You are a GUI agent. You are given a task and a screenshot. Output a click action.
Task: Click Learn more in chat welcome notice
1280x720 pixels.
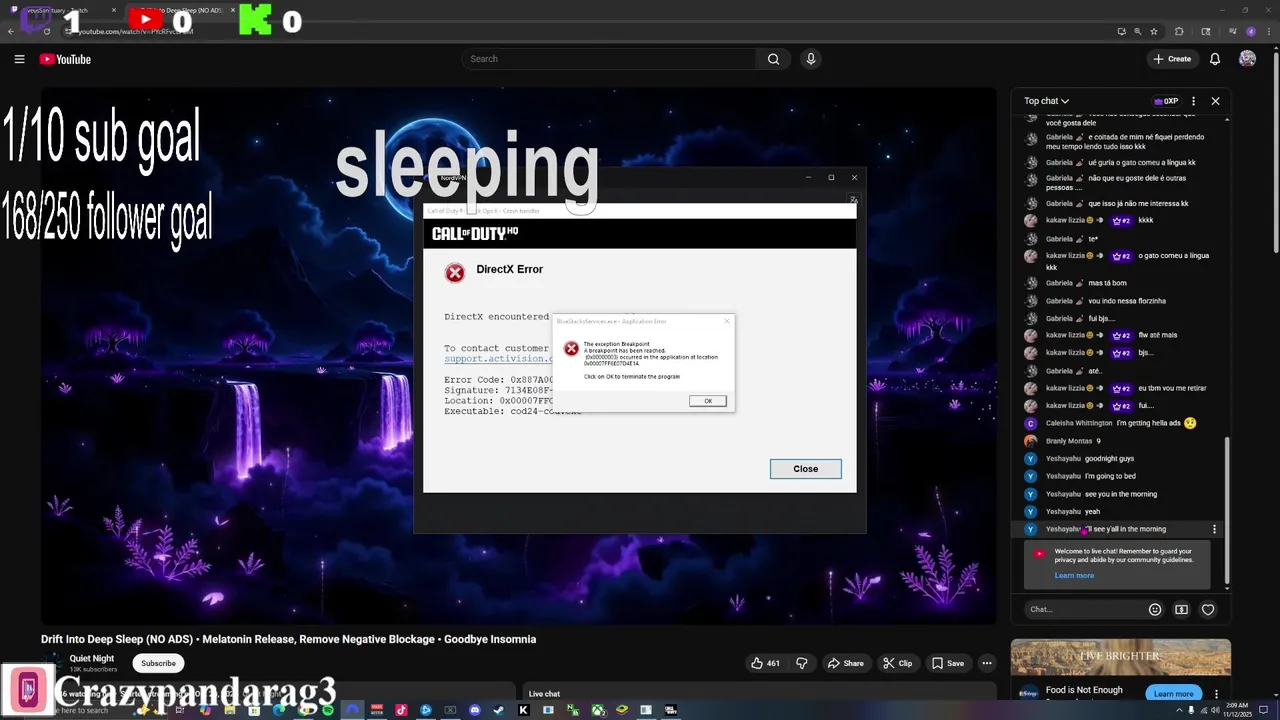pyautogui.click(x=1074, y=576)
